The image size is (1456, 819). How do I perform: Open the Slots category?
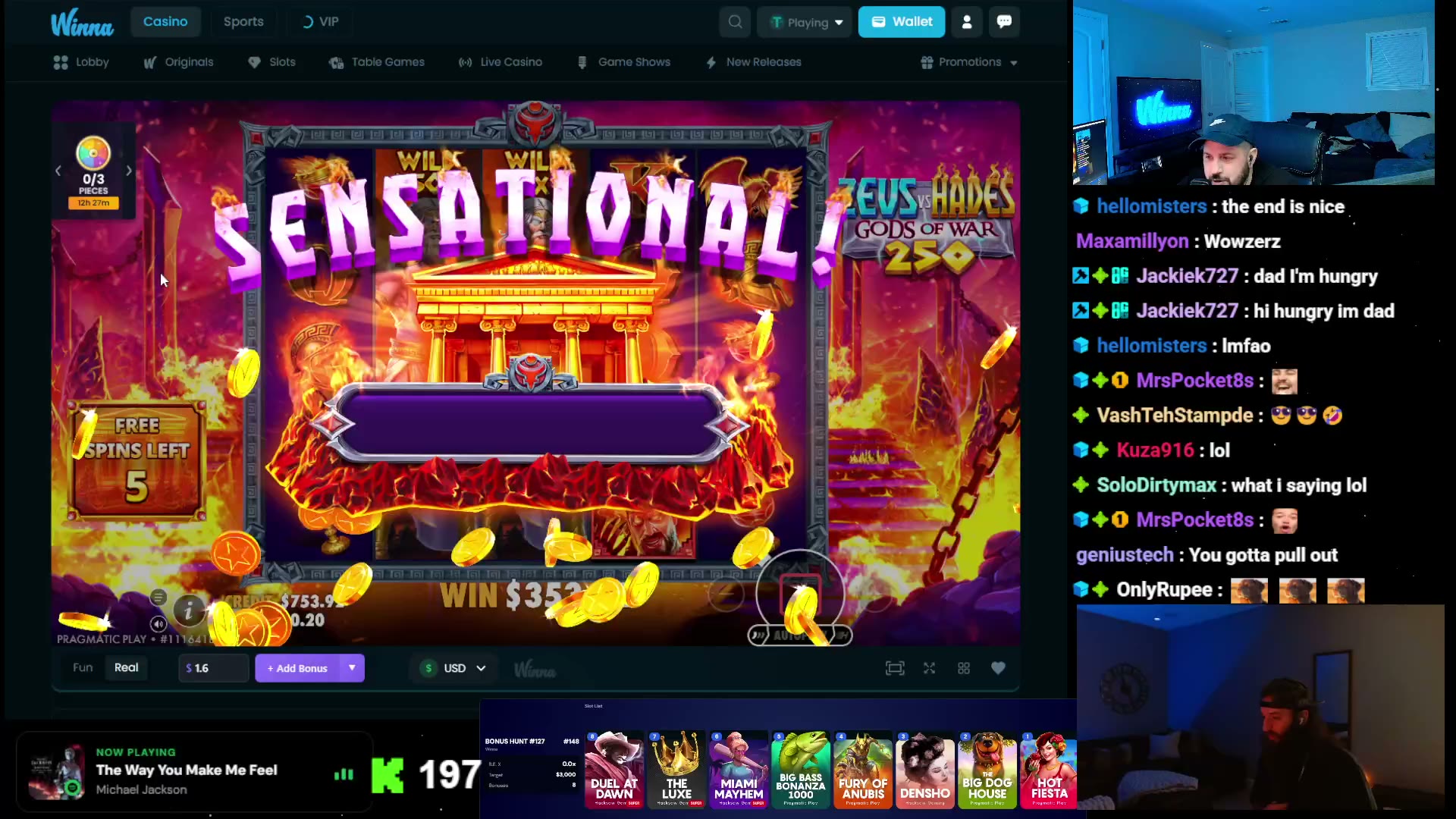coord(271,62)
